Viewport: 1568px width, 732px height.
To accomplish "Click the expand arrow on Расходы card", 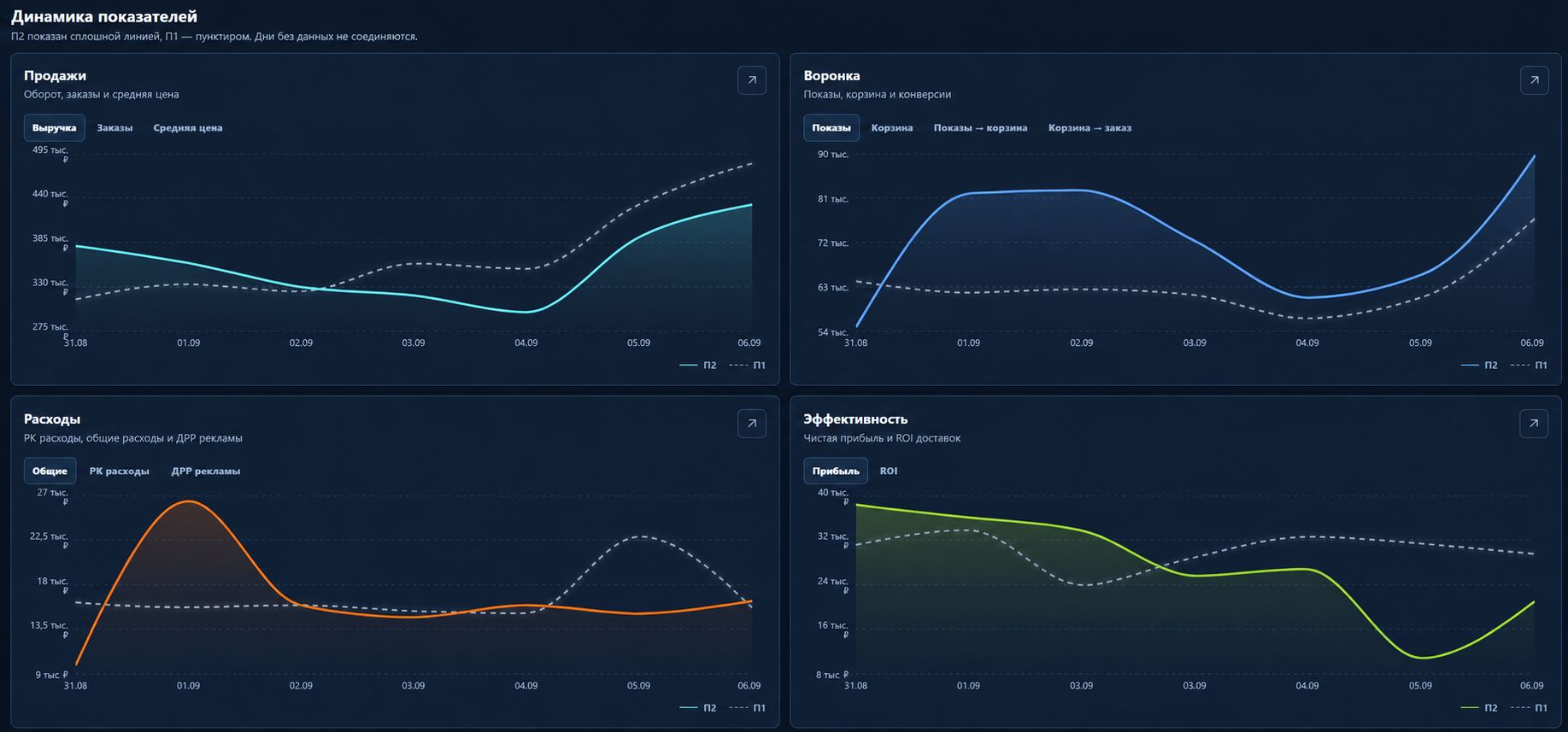I will tap(752, 423).
